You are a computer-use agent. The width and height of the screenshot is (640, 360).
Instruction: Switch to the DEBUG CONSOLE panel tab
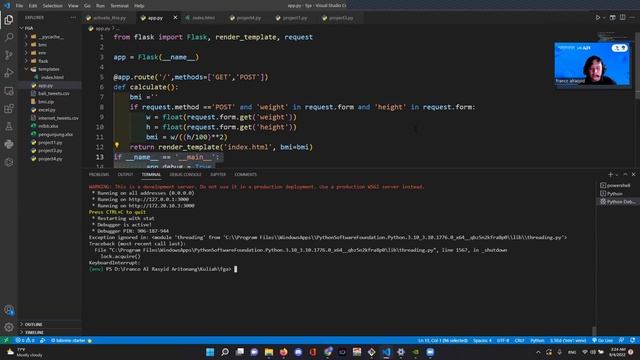185,174
